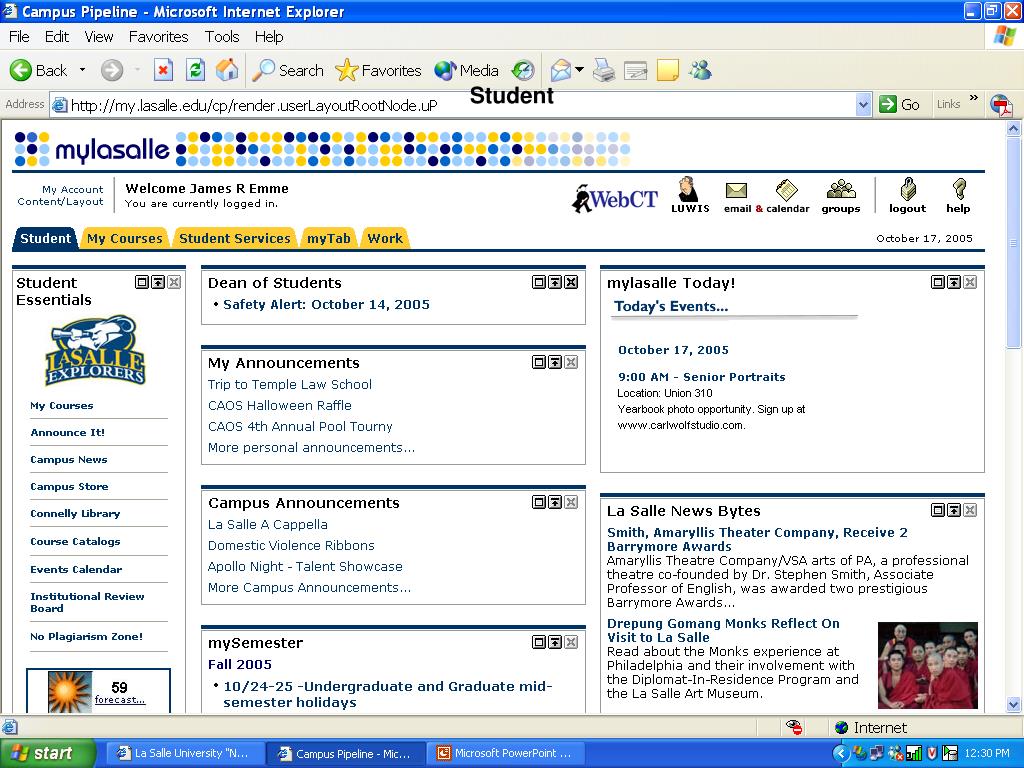Maximize the mylasalle Today channel
Screen dimensions: 1024x768
[938, 282]
